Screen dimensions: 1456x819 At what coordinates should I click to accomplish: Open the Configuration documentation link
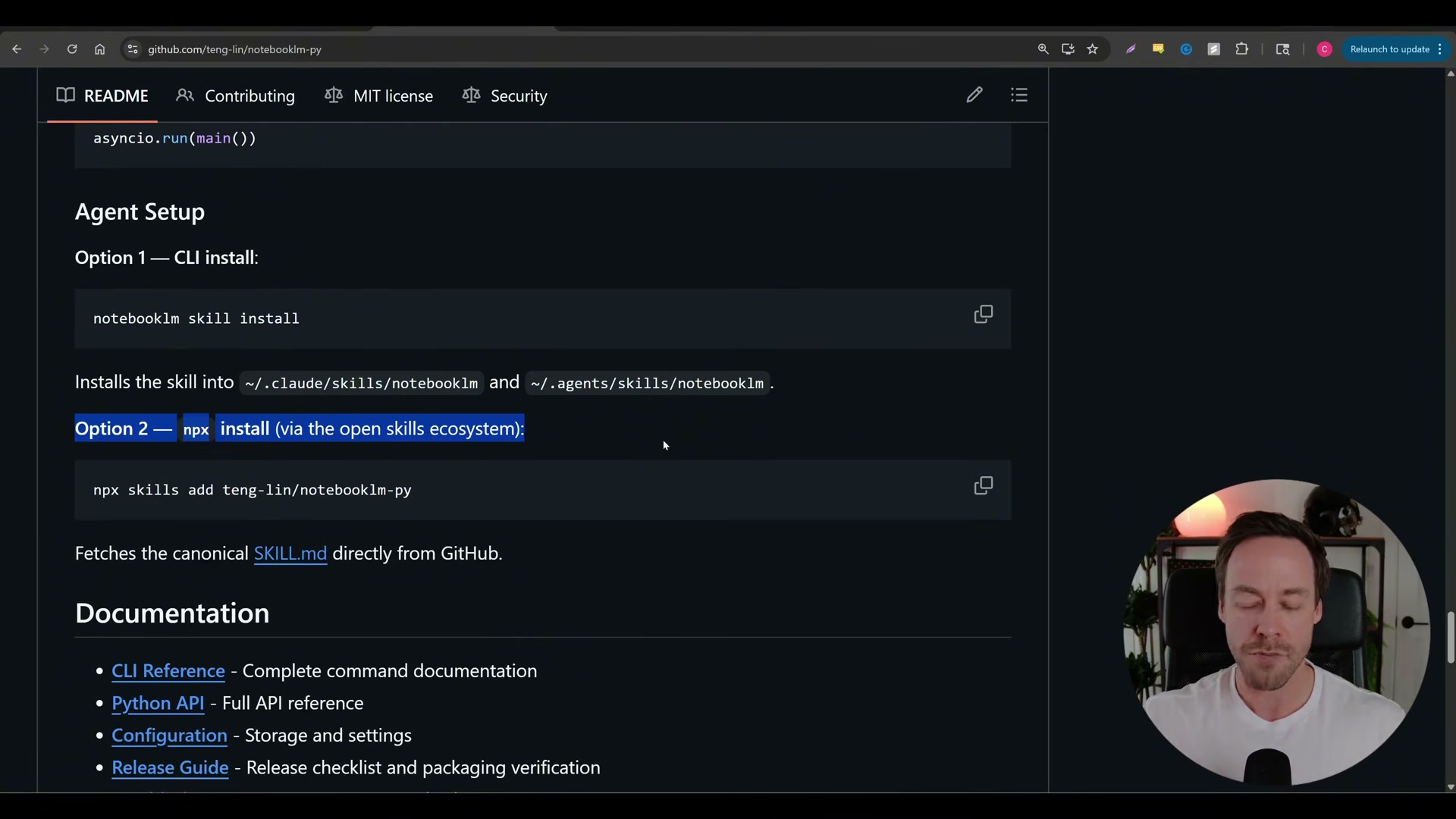pyautogui.click(x=169, y=736)
